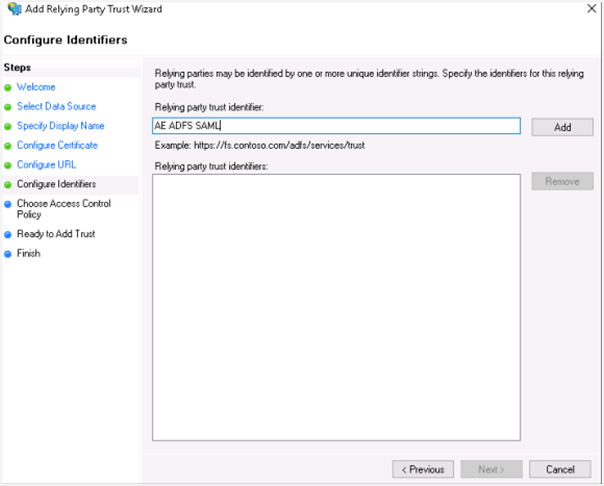
Task: Go back with the Previous button
Action: [x=423, y=469]
